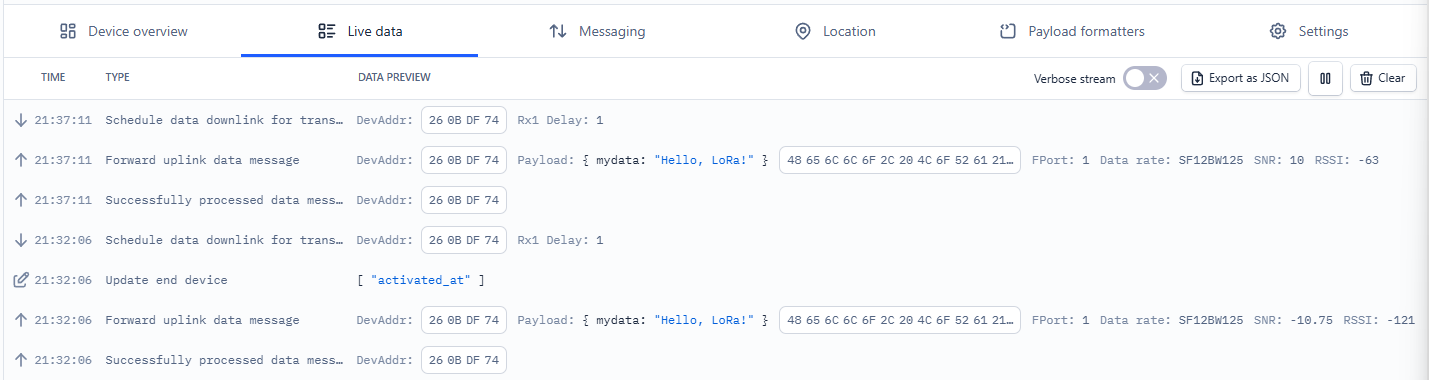Switch to the Messaging tab
The height and width of the screenshot is (380, 1429).
pos(597,31)
